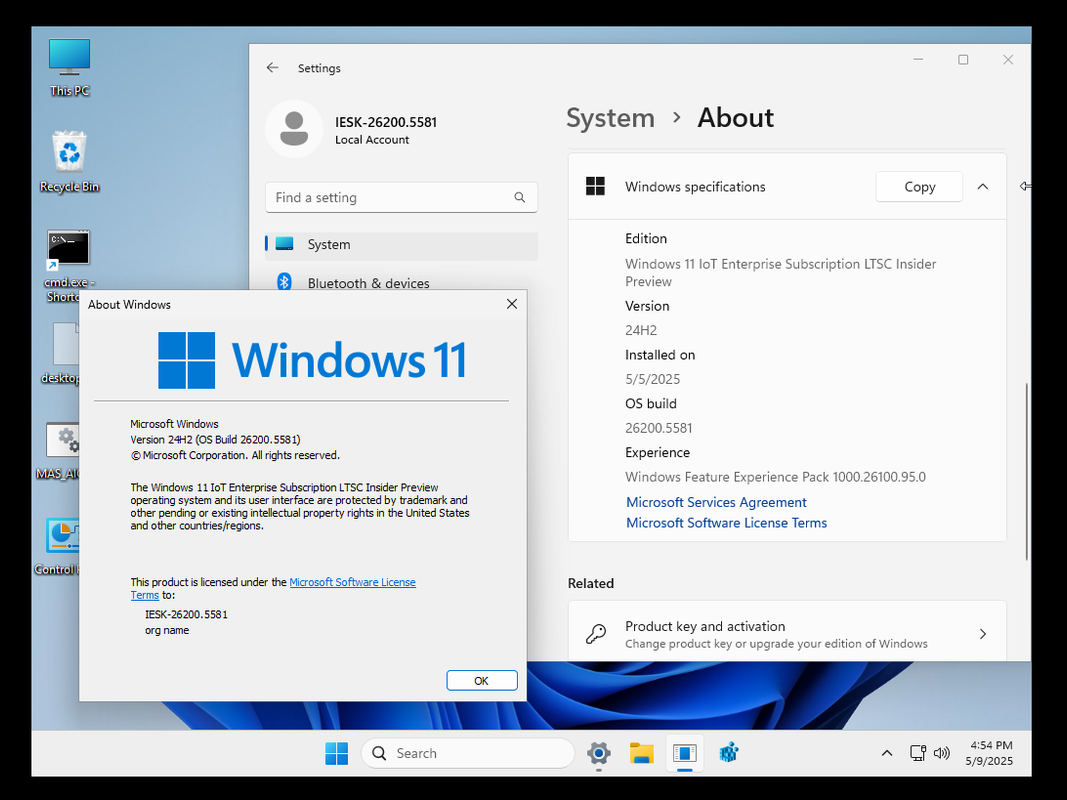Click the taskbar Search box
This screenshot has height=800, width=1067.
tap(468, 753)
